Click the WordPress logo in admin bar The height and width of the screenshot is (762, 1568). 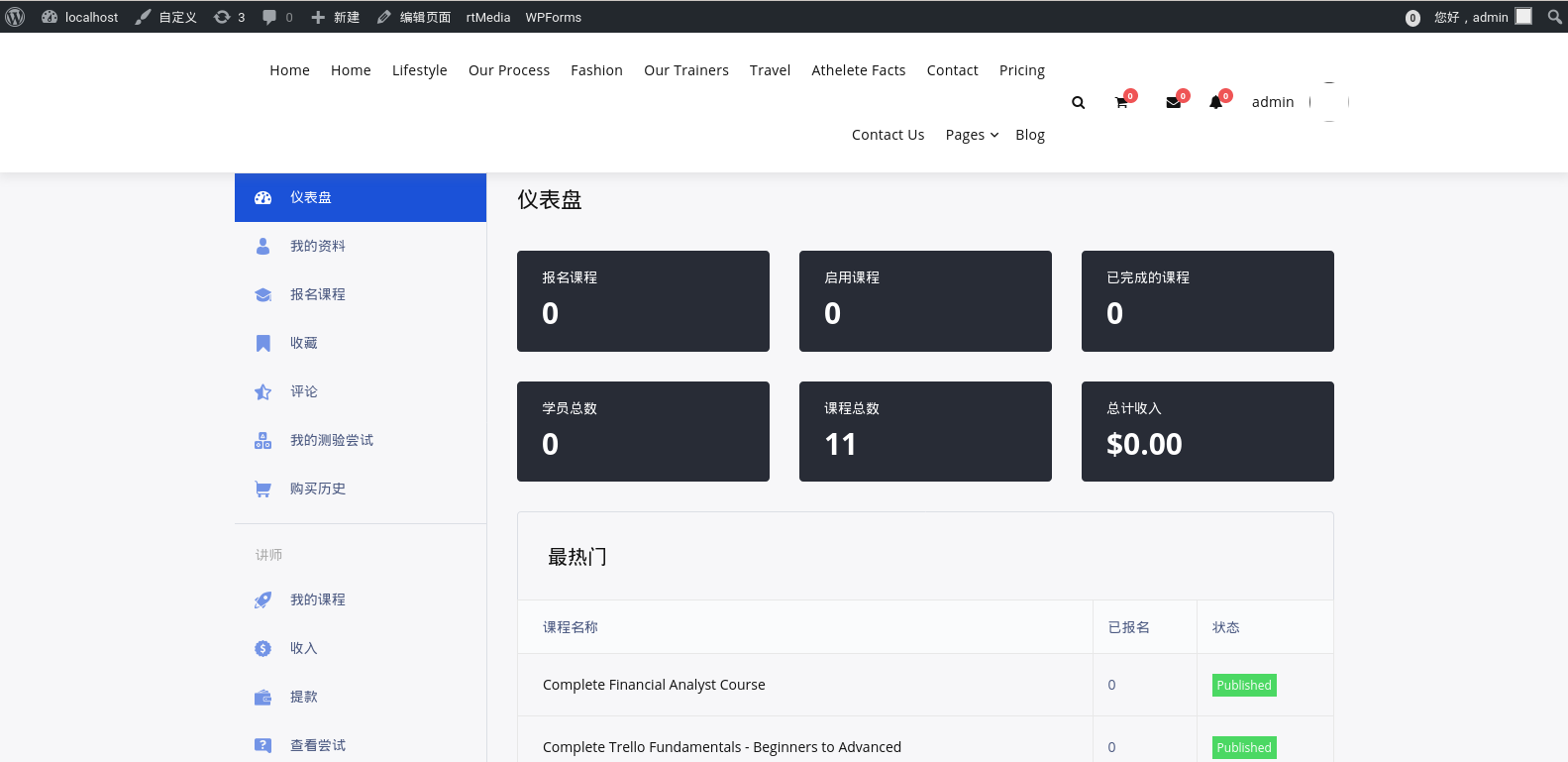tap(15, 17)
